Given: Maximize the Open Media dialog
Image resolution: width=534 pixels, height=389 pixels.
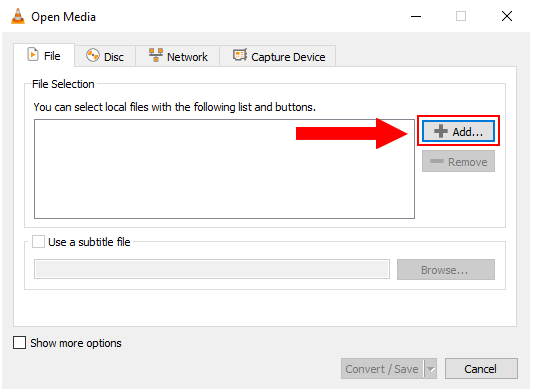Looking at the screenshot, I should coord(461,16).
